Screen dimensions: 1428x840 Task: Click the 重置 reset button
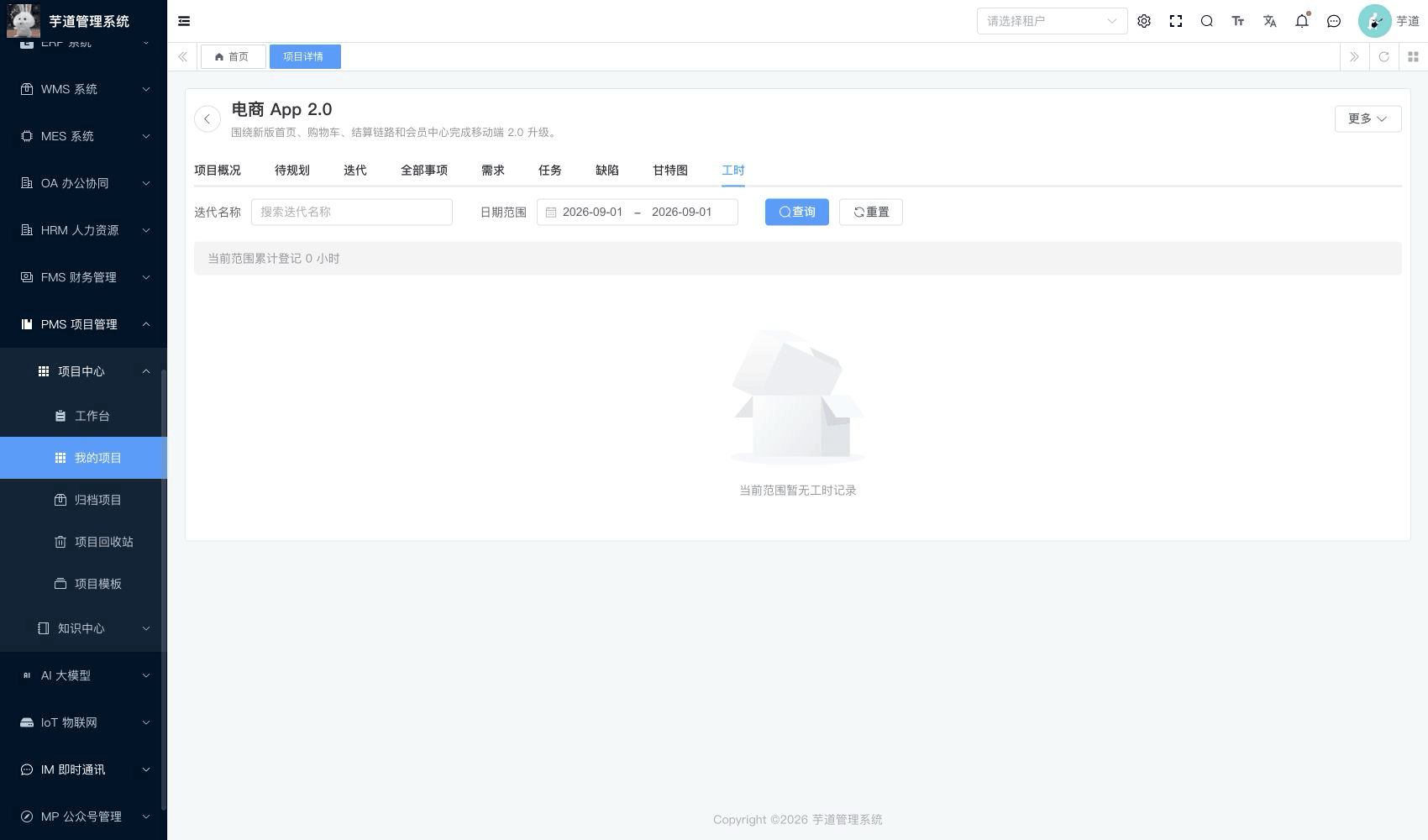871,212
